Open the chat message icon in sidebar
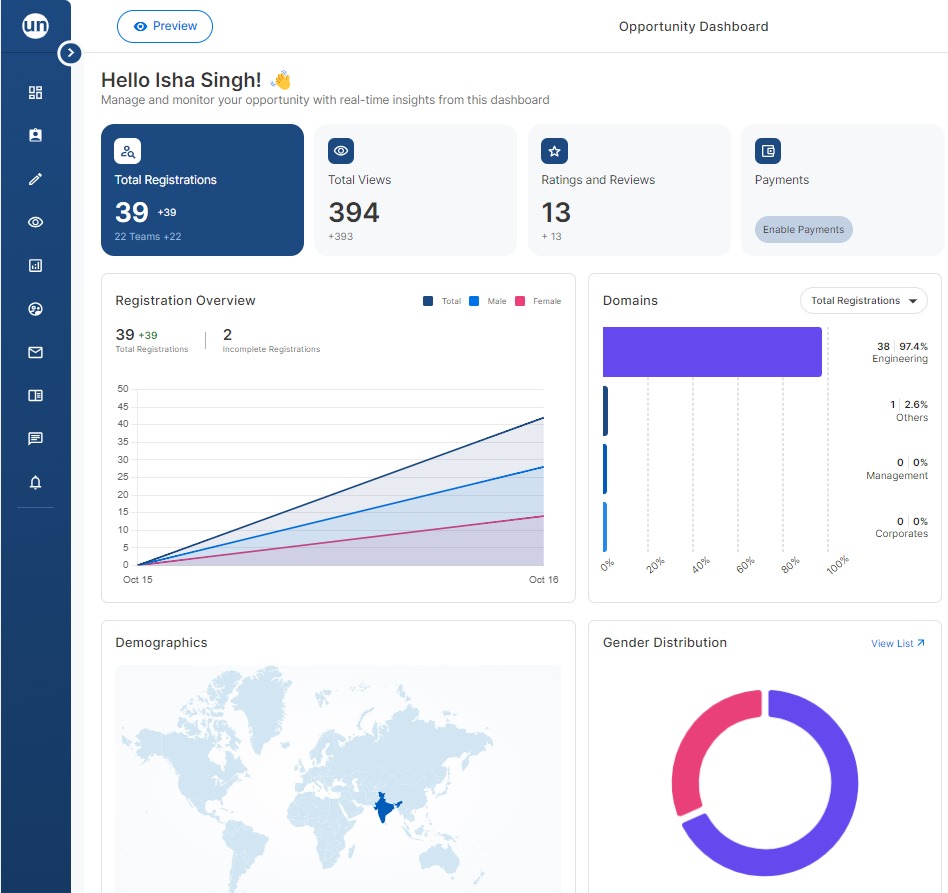 35,438
